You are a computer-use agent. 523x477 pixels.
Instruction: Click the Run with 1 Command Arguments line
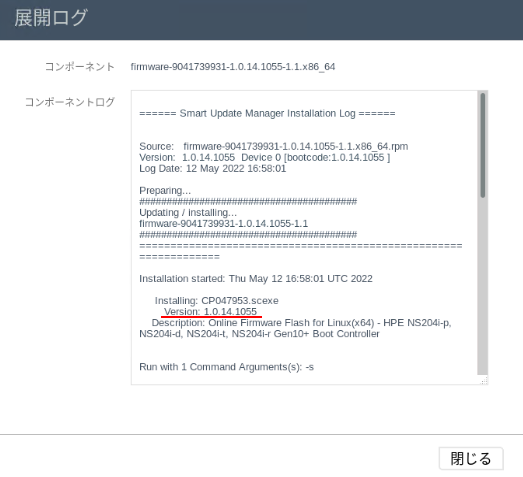click(x=226, y=367)
